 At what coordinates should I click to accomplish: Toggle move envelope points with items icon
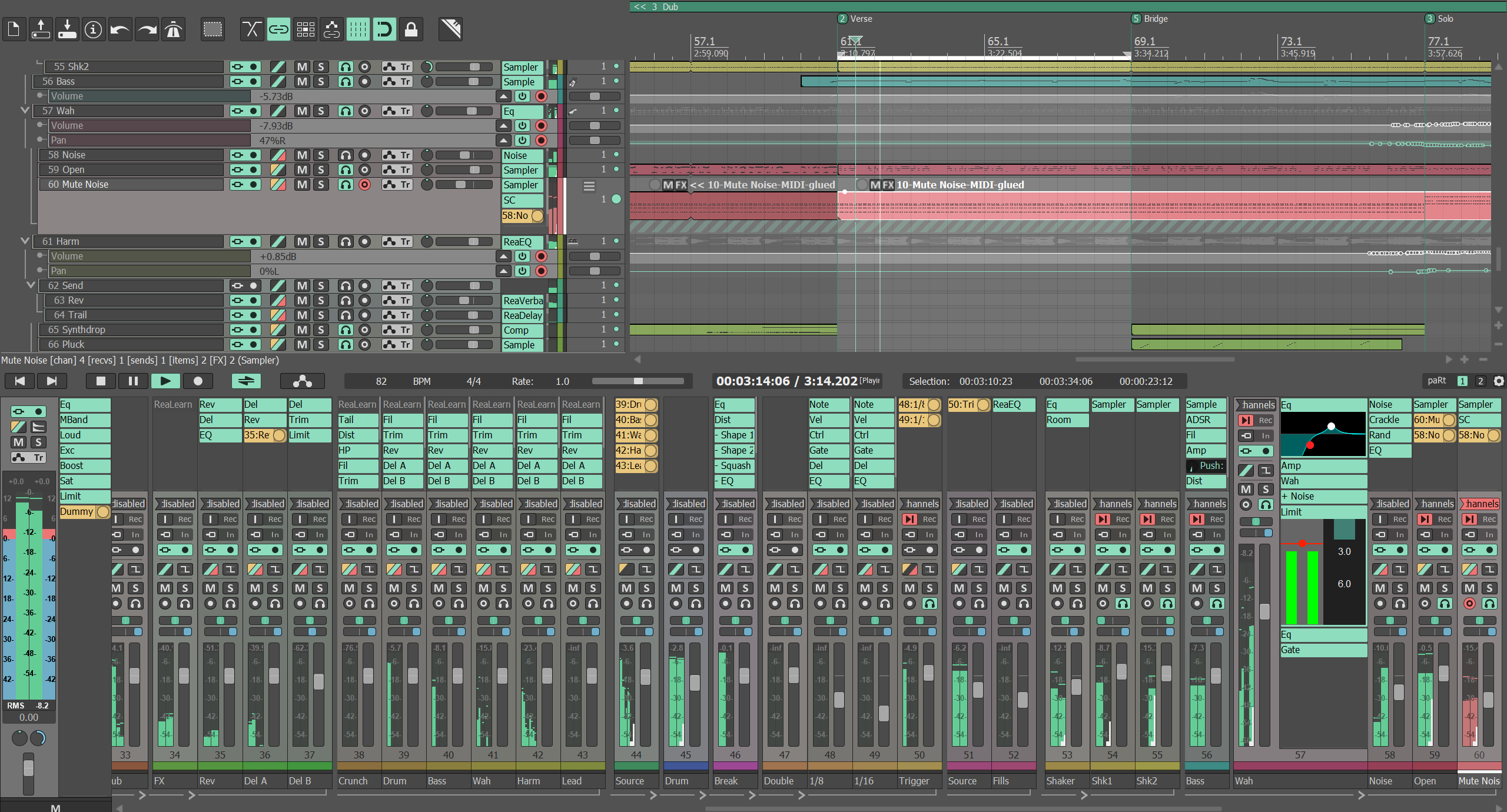[x=331, y=29]
